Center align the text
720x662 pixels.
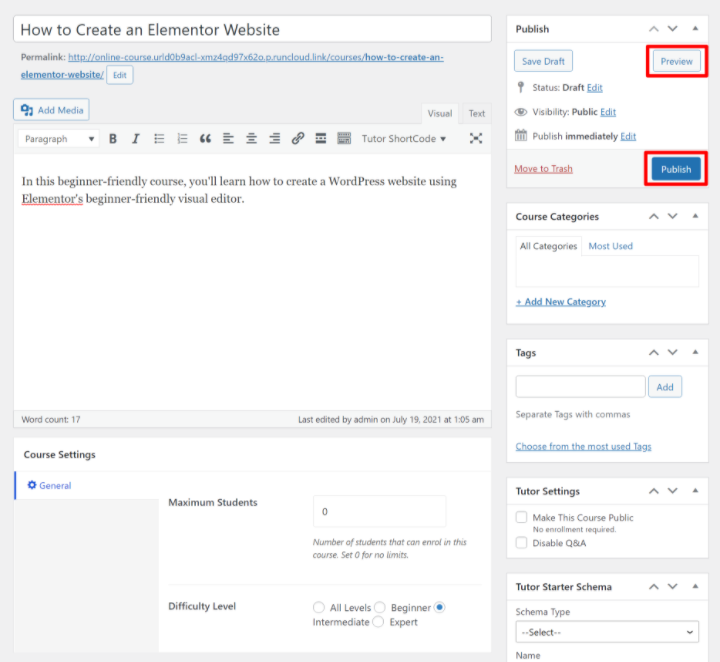(251, 139)
